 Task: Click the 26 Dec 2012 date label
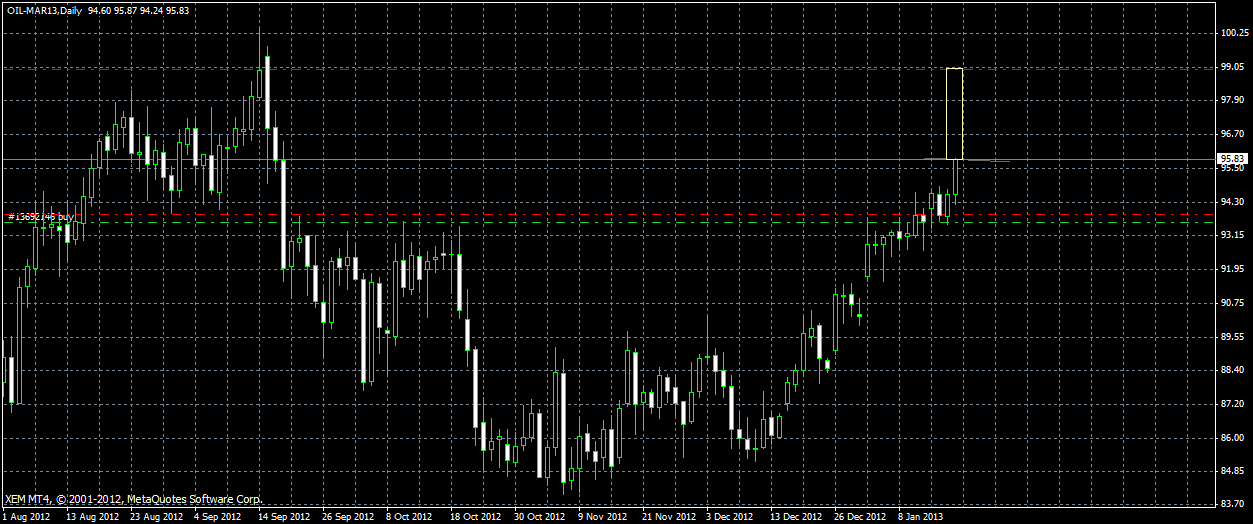point(859,517)
